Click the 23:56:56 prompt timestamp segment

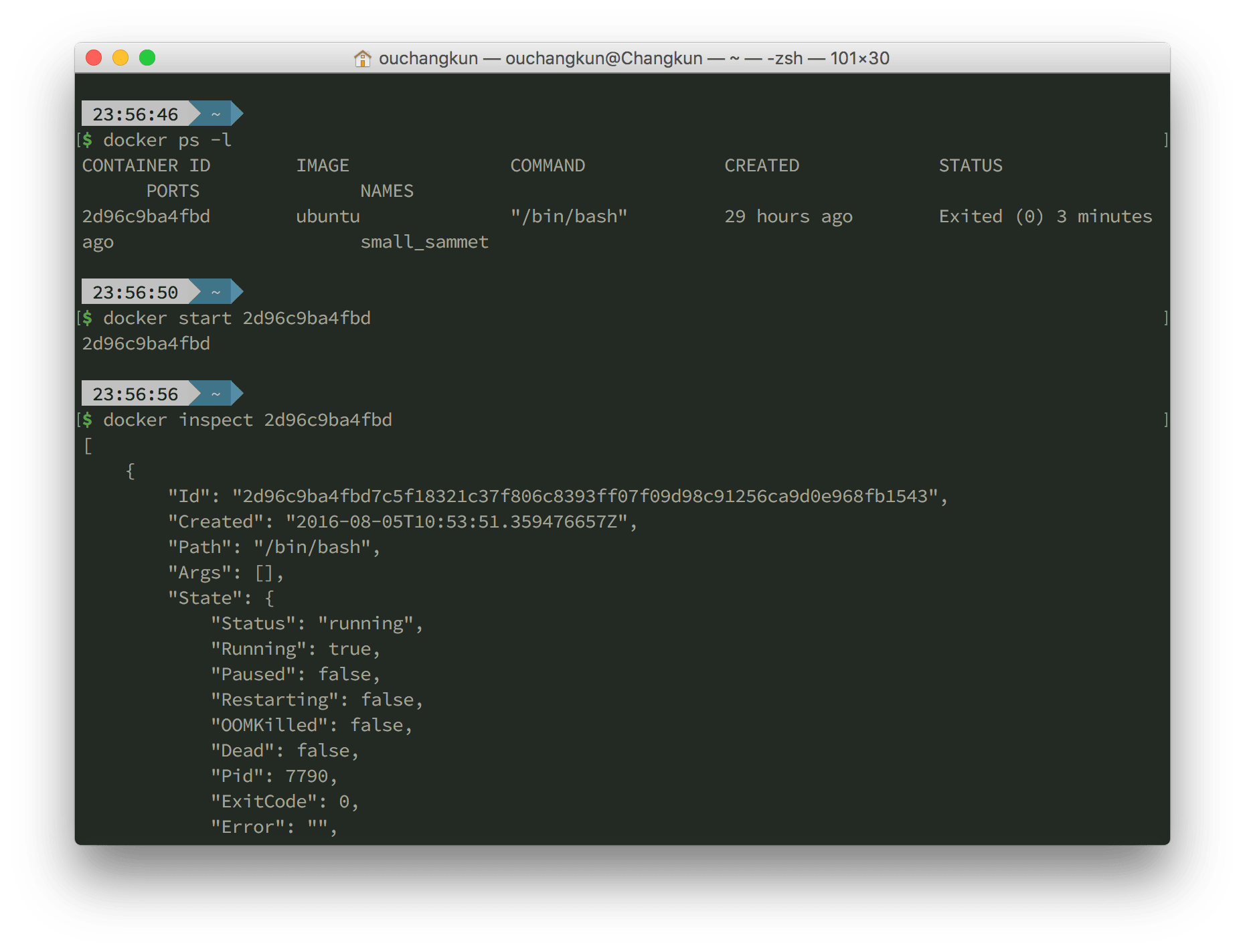(135, 394)
